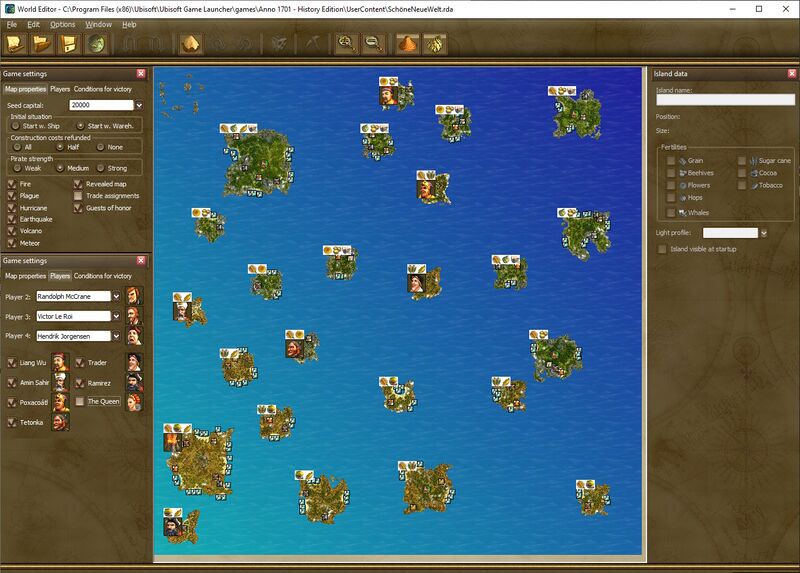Select None for construction costs refunded
The image size is (800, 573).
point(101,147)
